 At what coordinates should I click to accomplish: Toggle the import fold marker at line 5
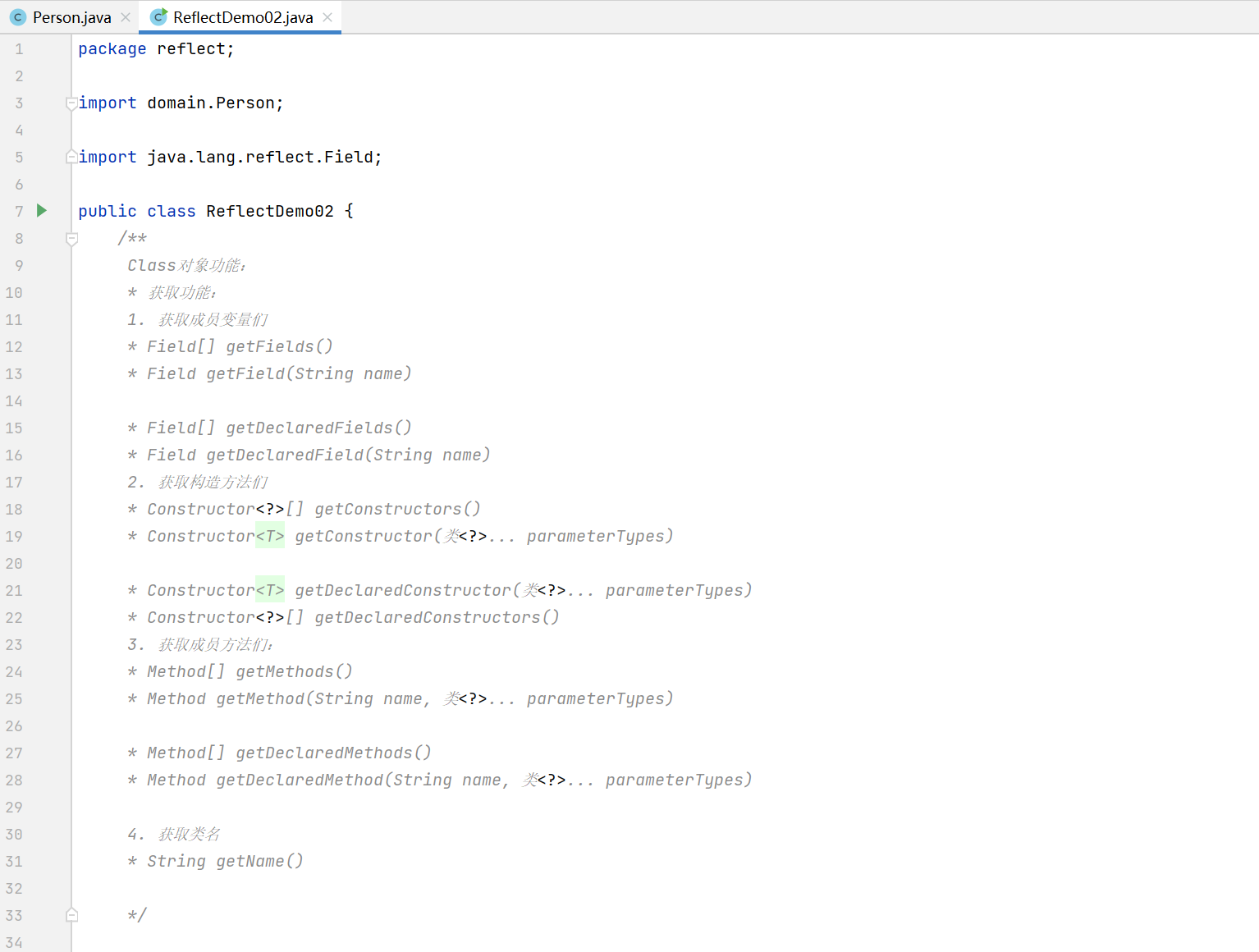(x=71, y=158)
